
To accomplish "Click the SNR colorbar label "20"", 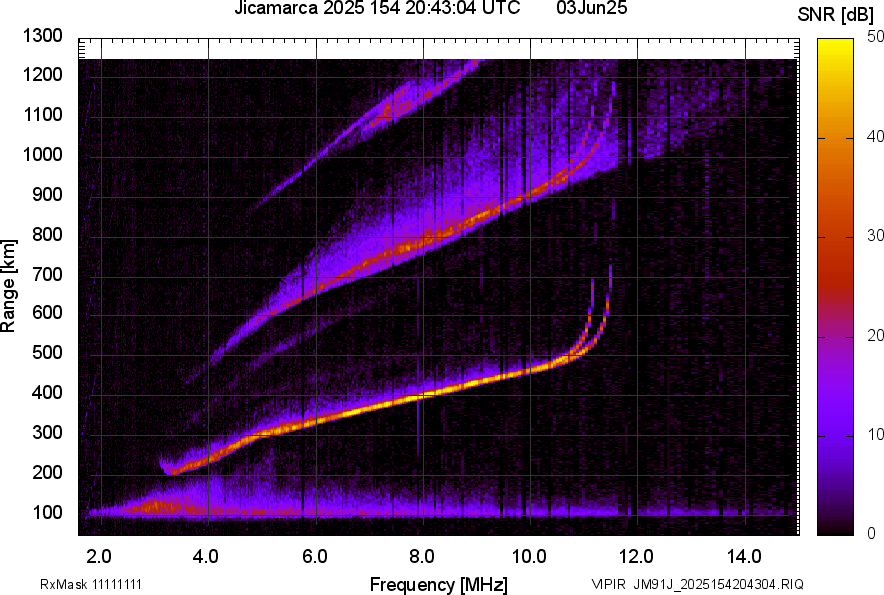I will tap(875, 336).
